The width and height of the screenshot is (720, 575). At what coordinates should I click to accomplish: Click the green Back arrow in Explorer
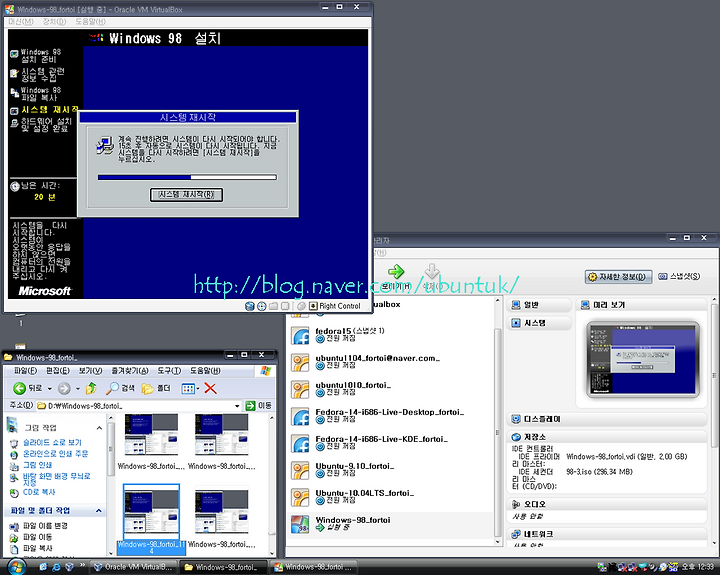coord(19,389)
